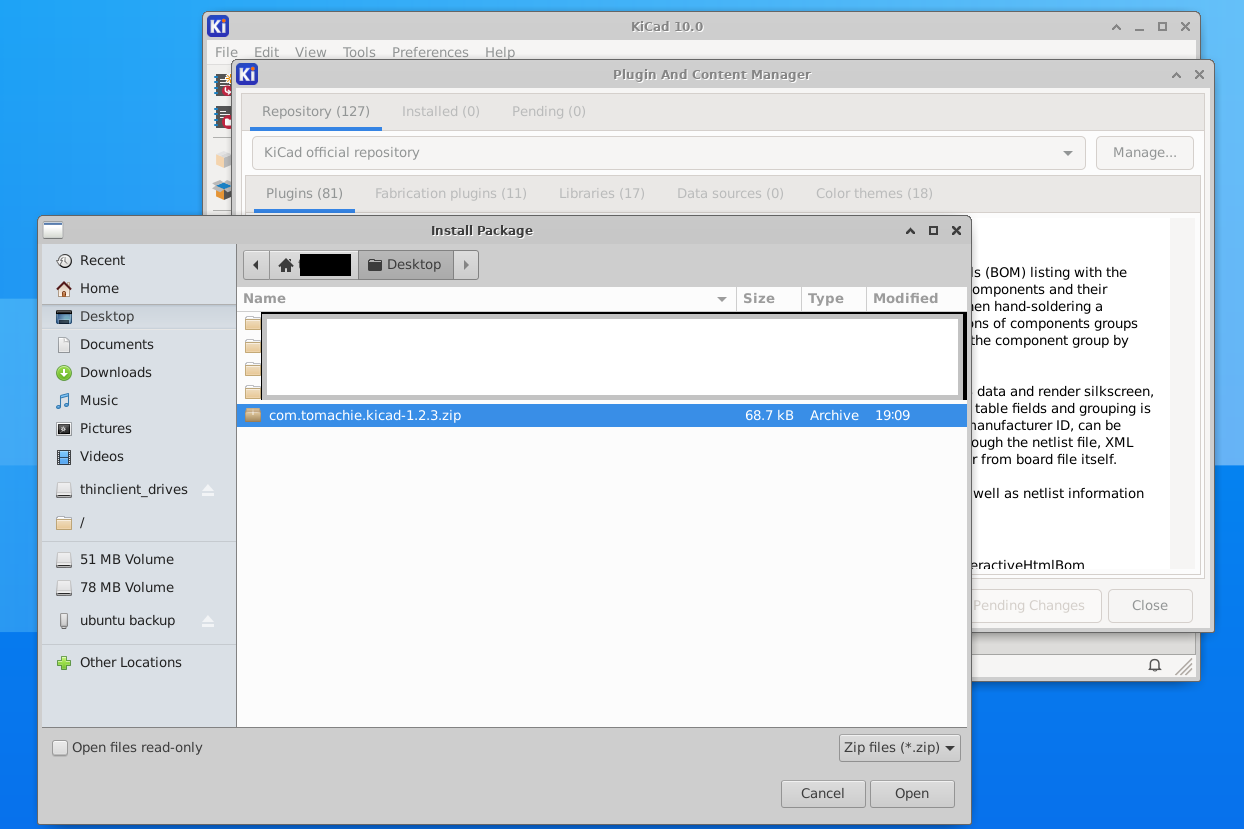Sort files by Type column

coord(833,298)
